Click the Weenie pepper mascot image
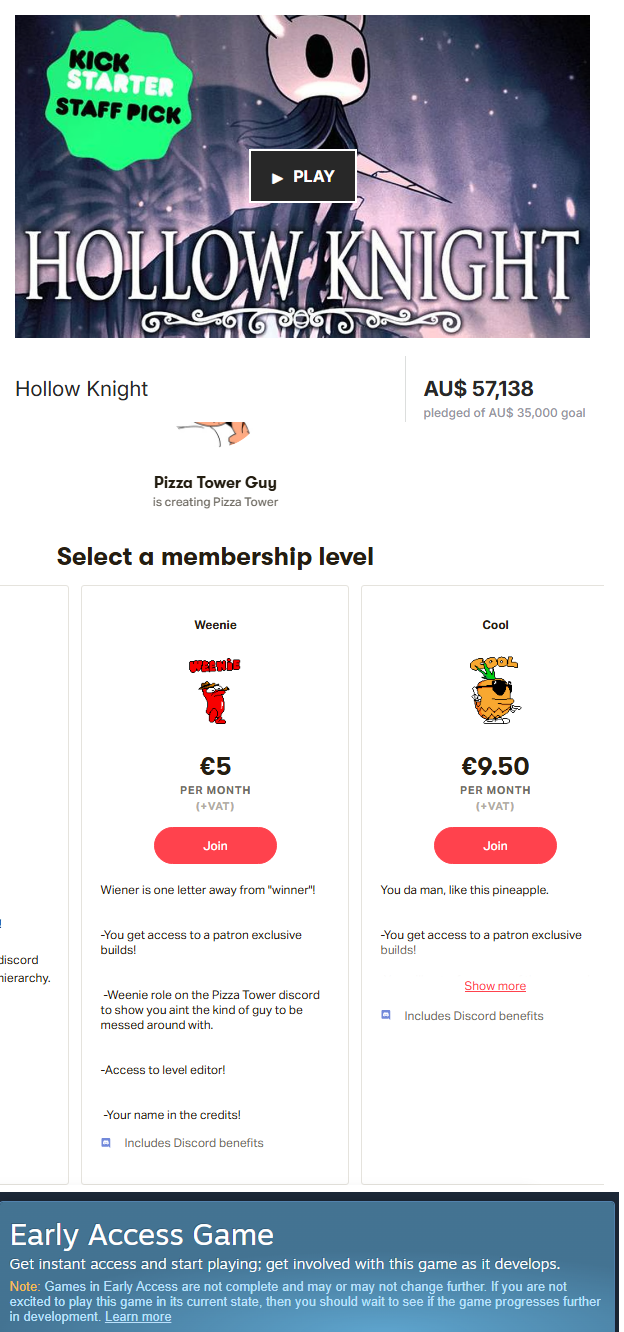The height and width of the screenshot is (1332, 624). pyautogui.click(x=215, y=690)
